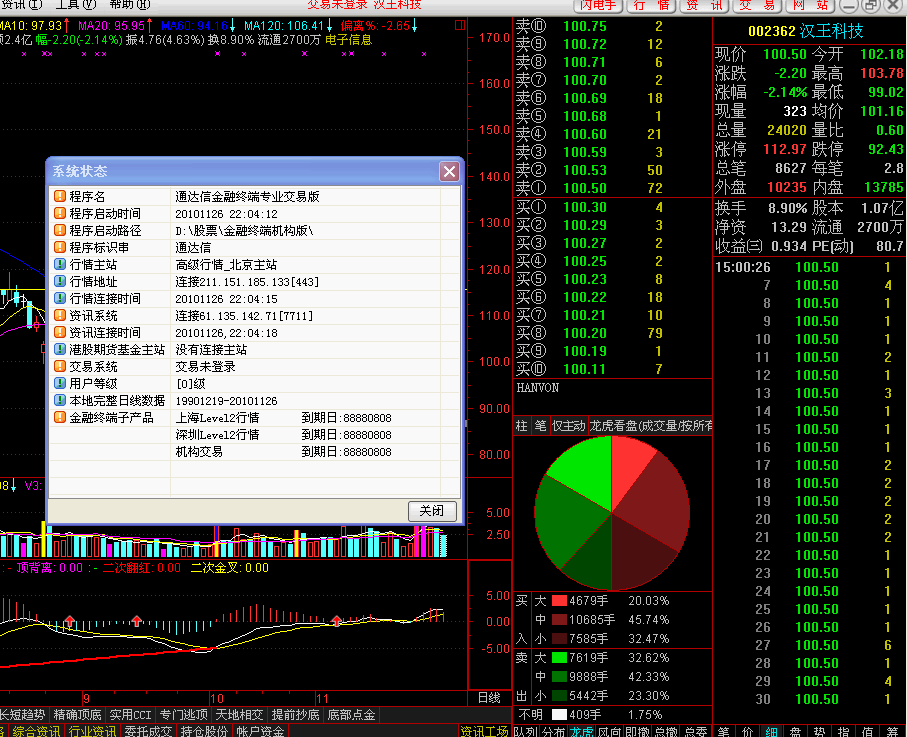
Task: Switch to the 队列 tab
Action: coord(525,732)
